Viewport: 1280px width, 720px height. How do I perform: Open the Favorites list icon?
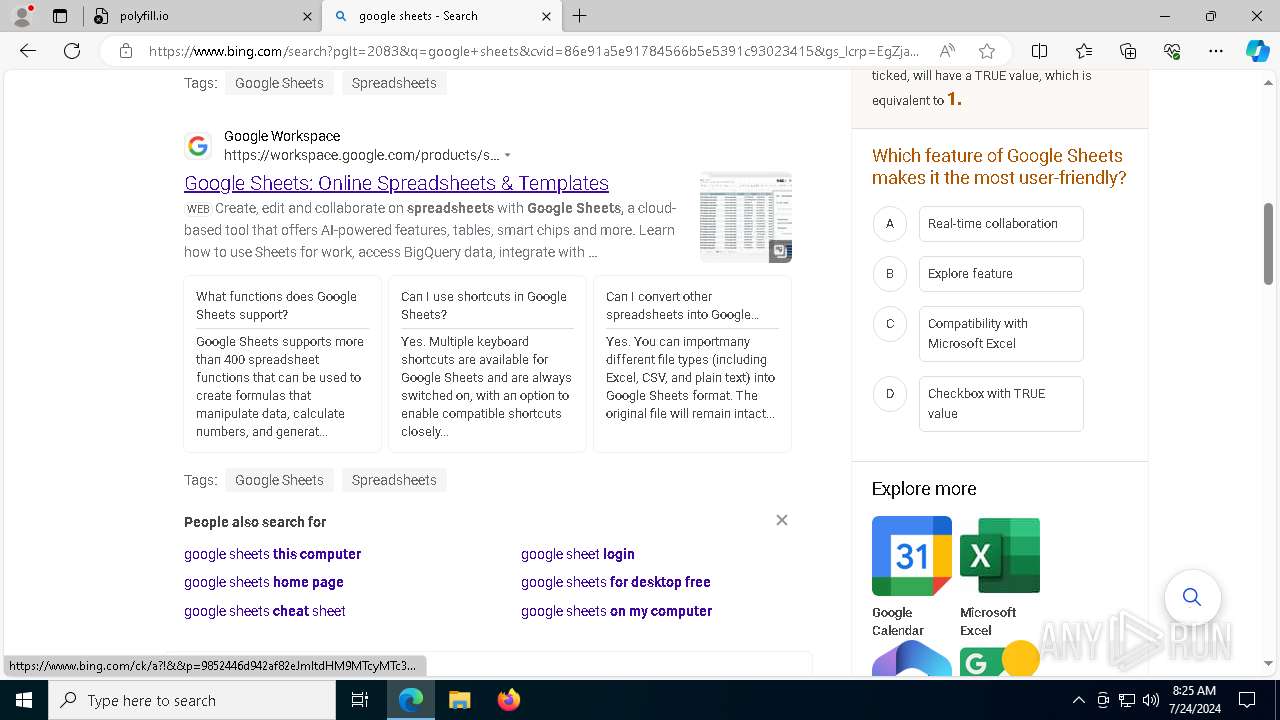pyautogui.click(x=1084, y=51)
